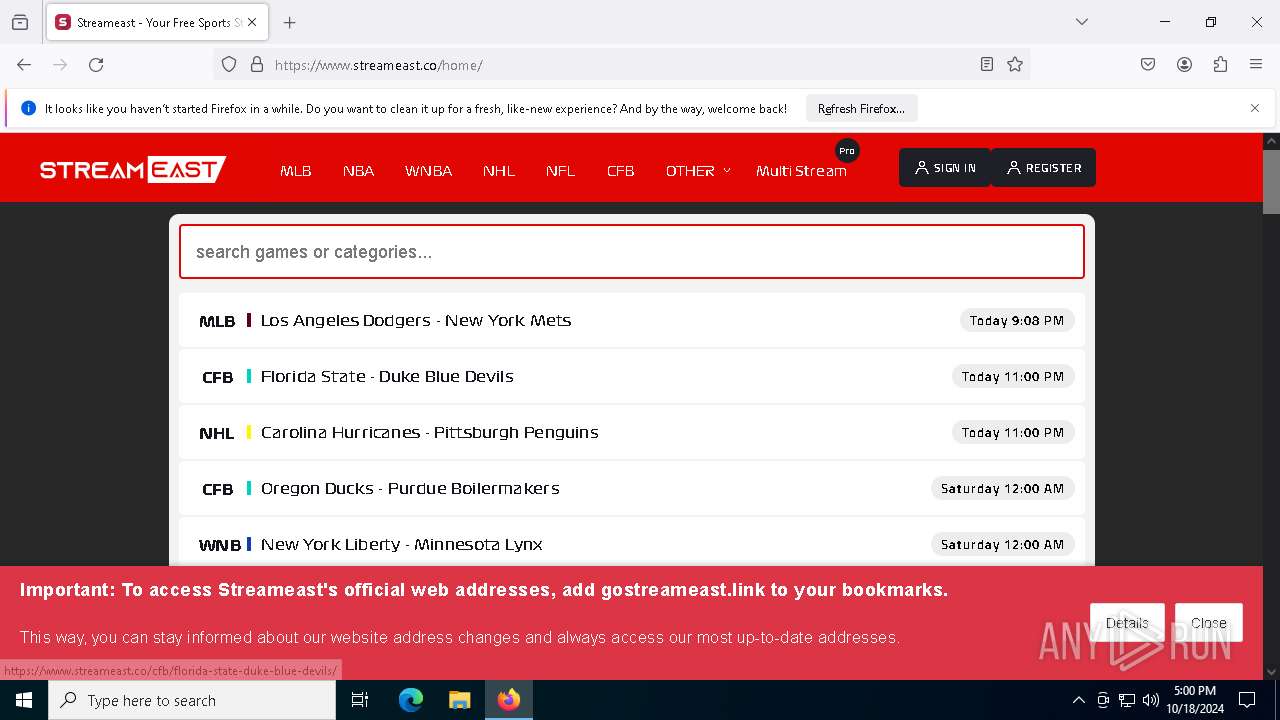This screenshot has height=720, width=1280.
Task: Open the list all tabs dropdown
Action: (1082, 22)
